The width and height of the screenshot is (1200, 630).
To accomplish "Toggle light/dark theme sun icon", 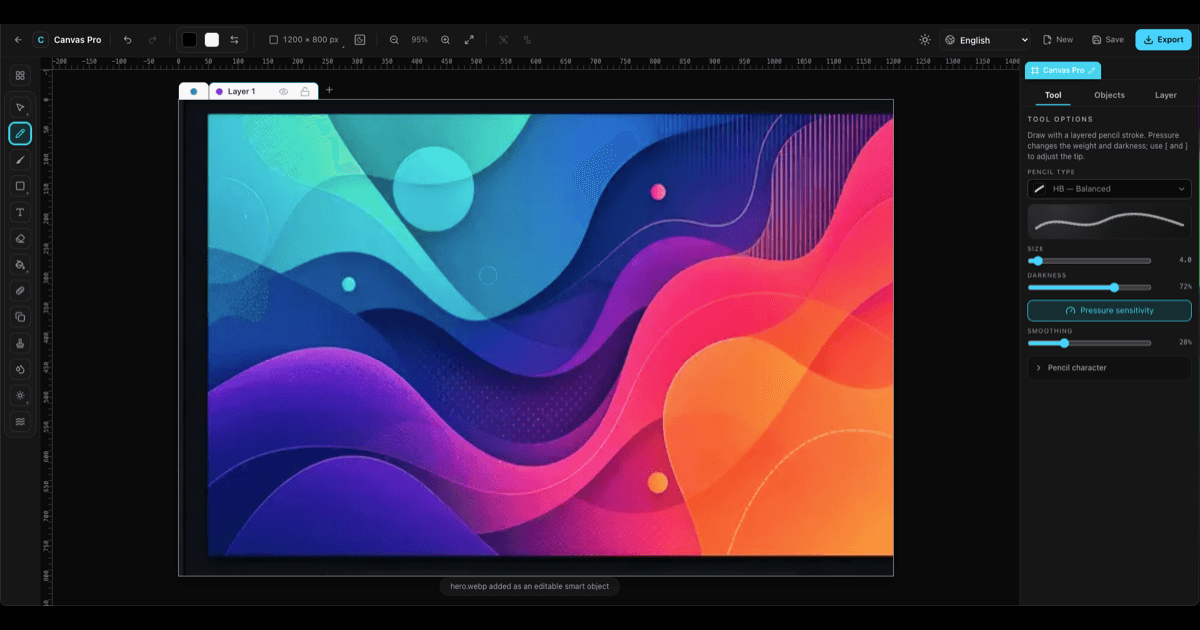I will point(925,40).
